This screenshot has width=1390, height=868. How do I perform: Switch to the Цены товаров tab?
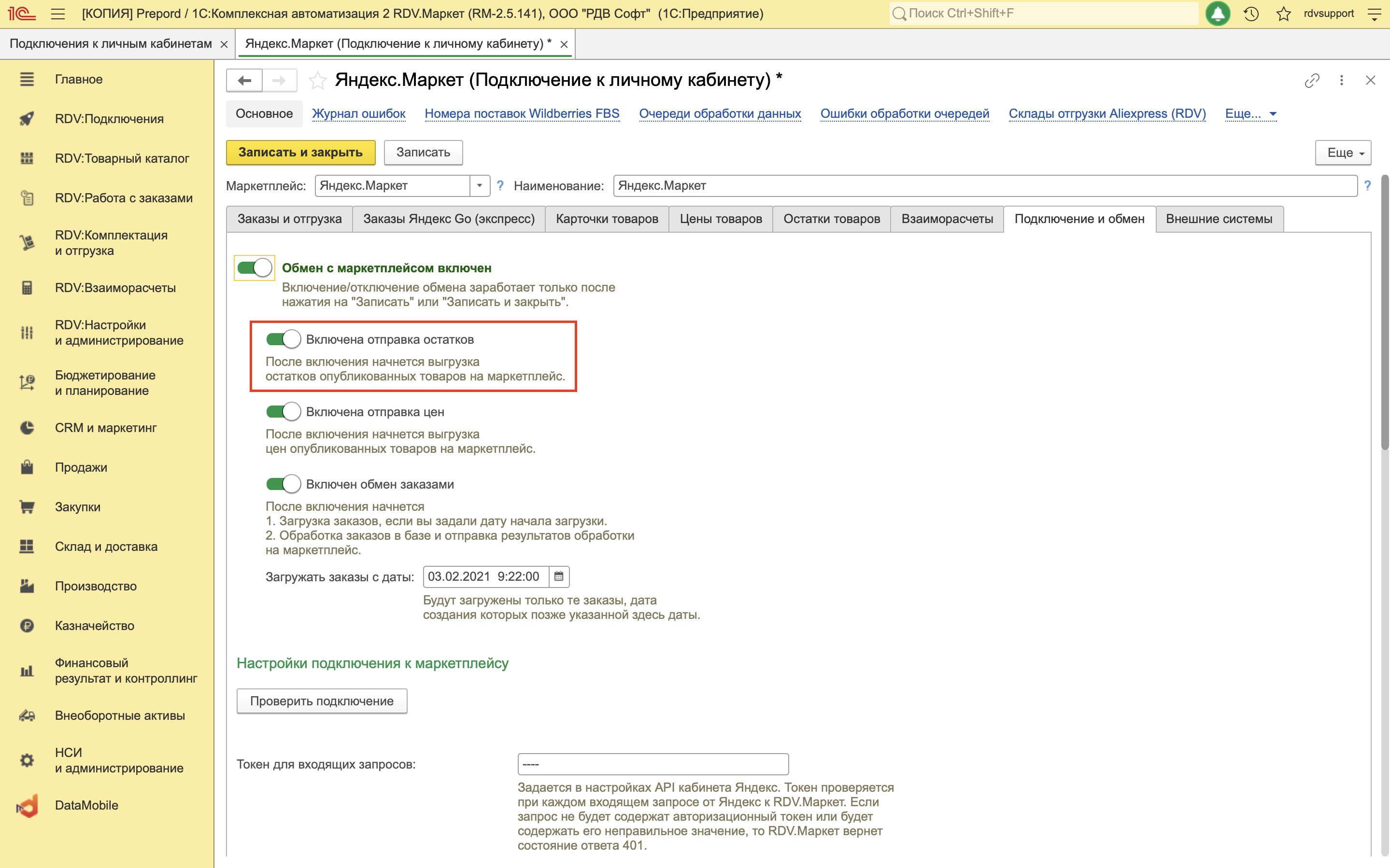coord(720,219)
